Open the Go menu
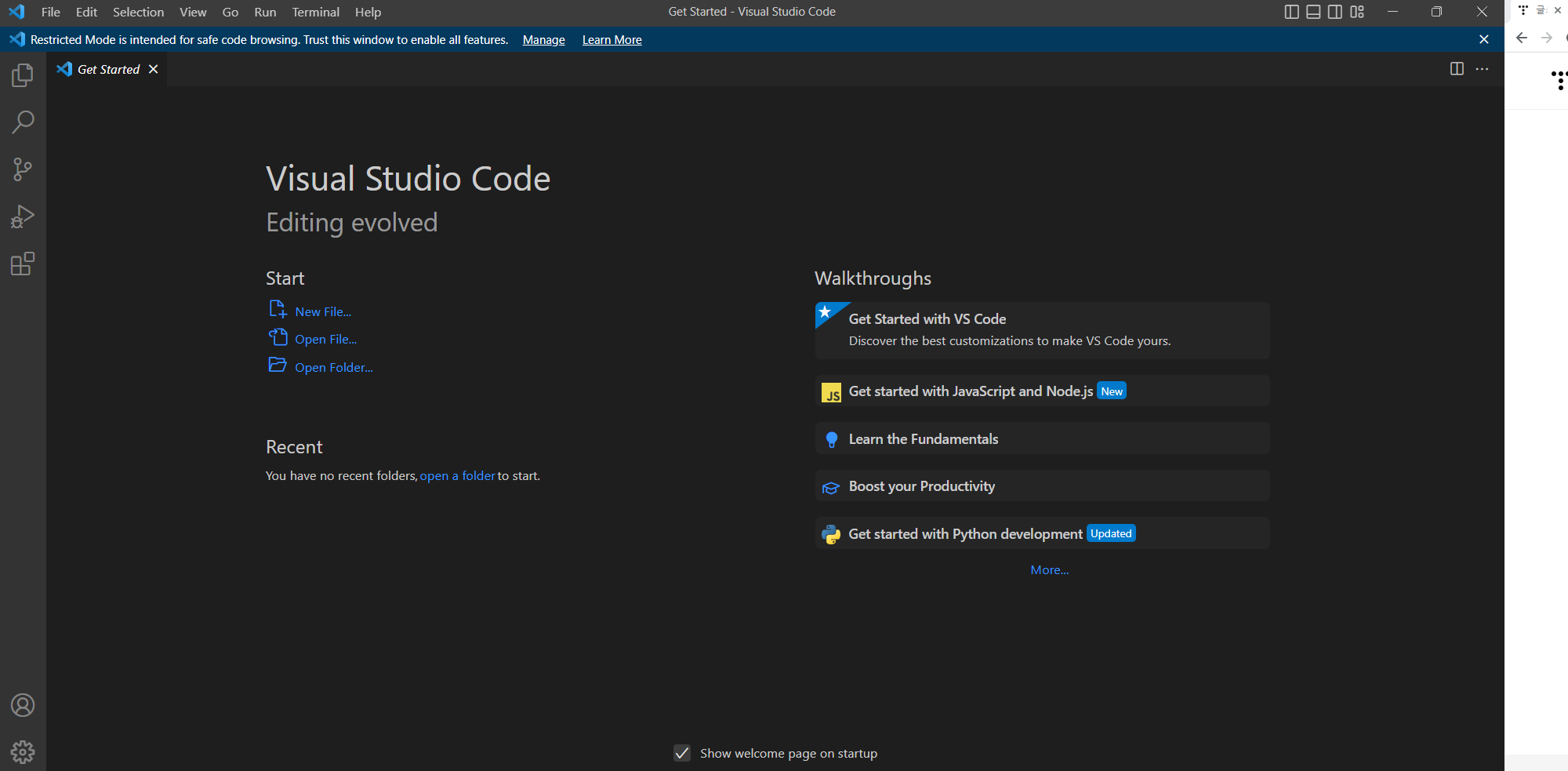The image size is (1568, 771). 230,12
